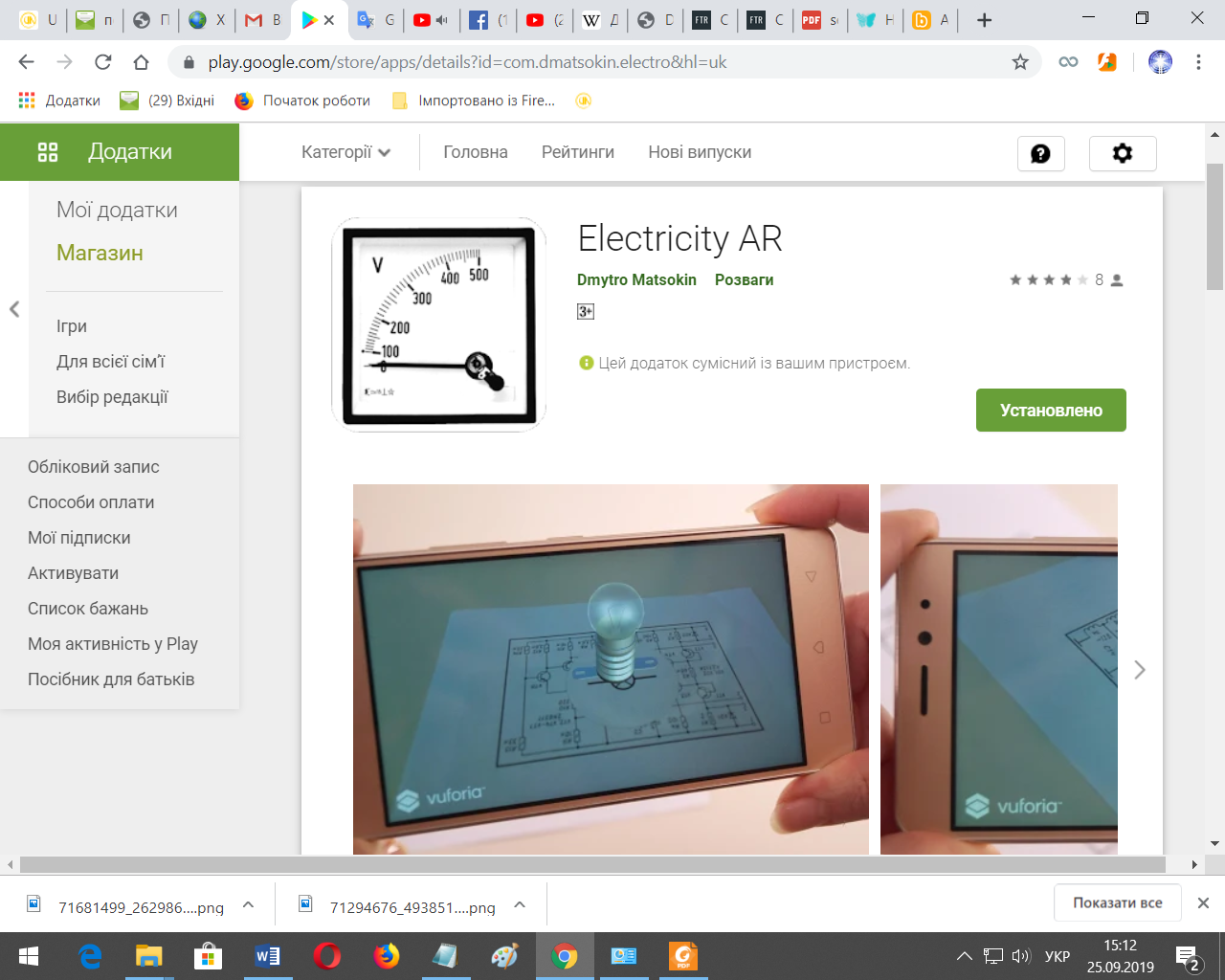Click the browser back arrow
This screenshot has width=1225, height=980.
tap(26, 62)
